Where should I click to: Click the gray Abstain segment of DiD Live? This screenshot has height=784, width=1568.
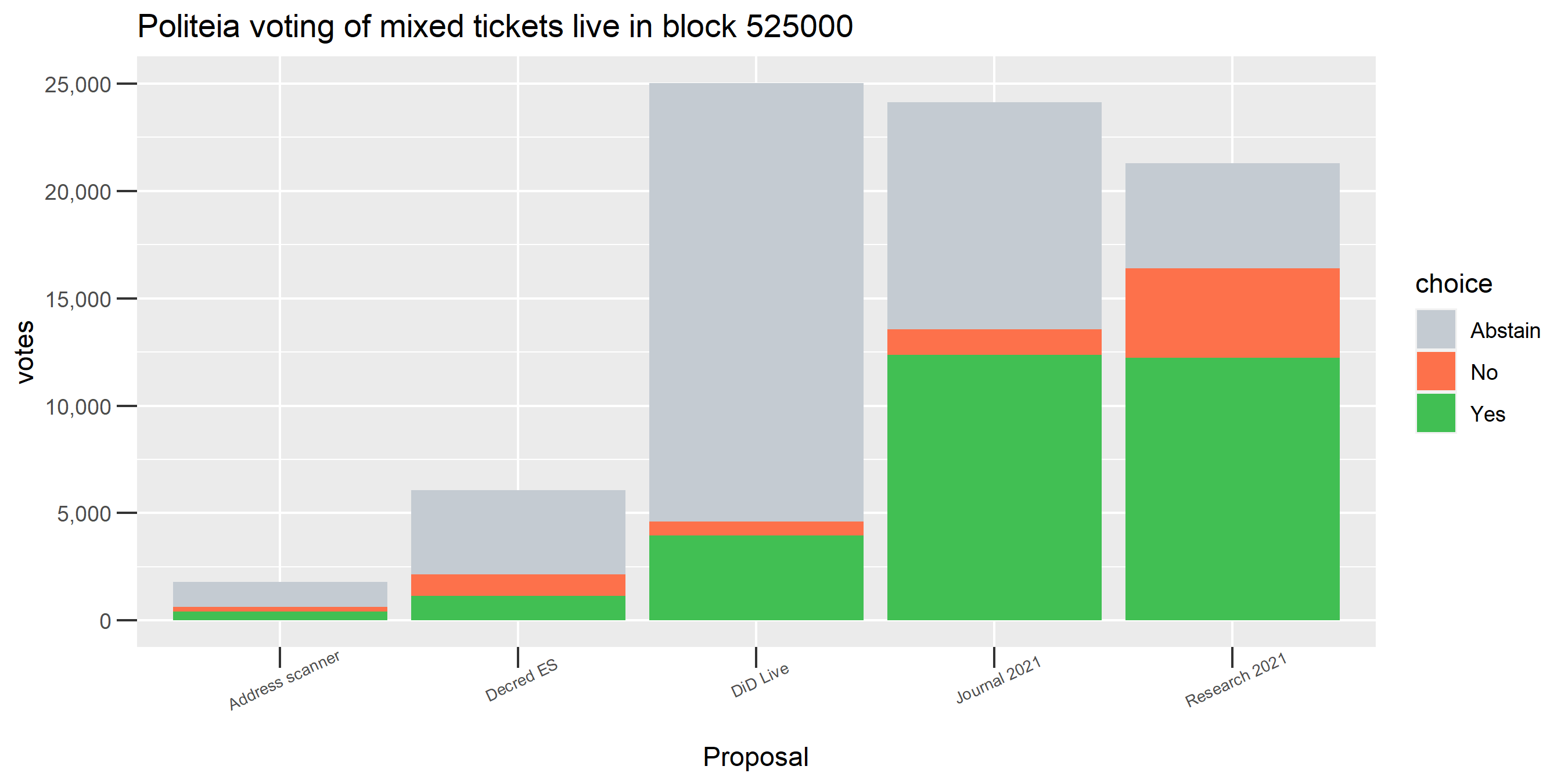pos(756,303)
